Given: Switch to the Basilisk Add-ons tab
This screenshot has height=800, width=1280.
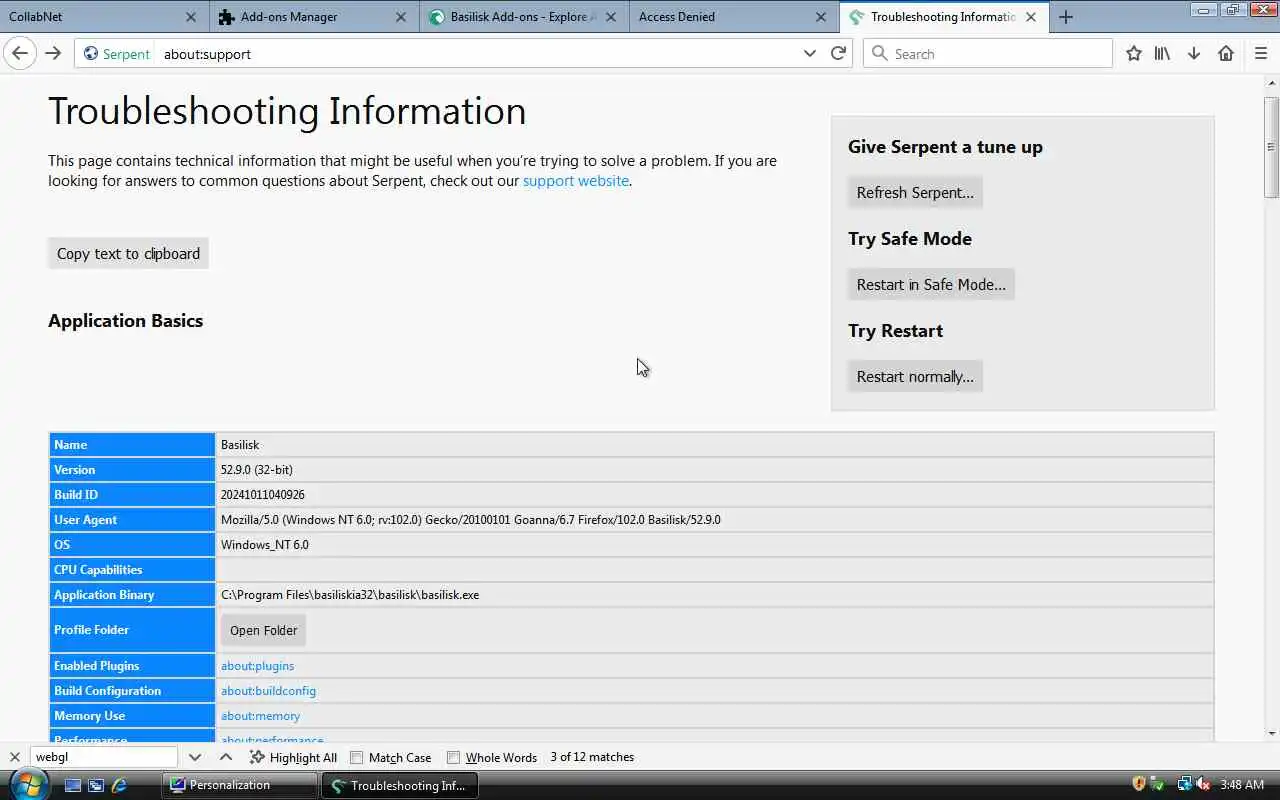Looking at the screenshot, I should [523, 17].
